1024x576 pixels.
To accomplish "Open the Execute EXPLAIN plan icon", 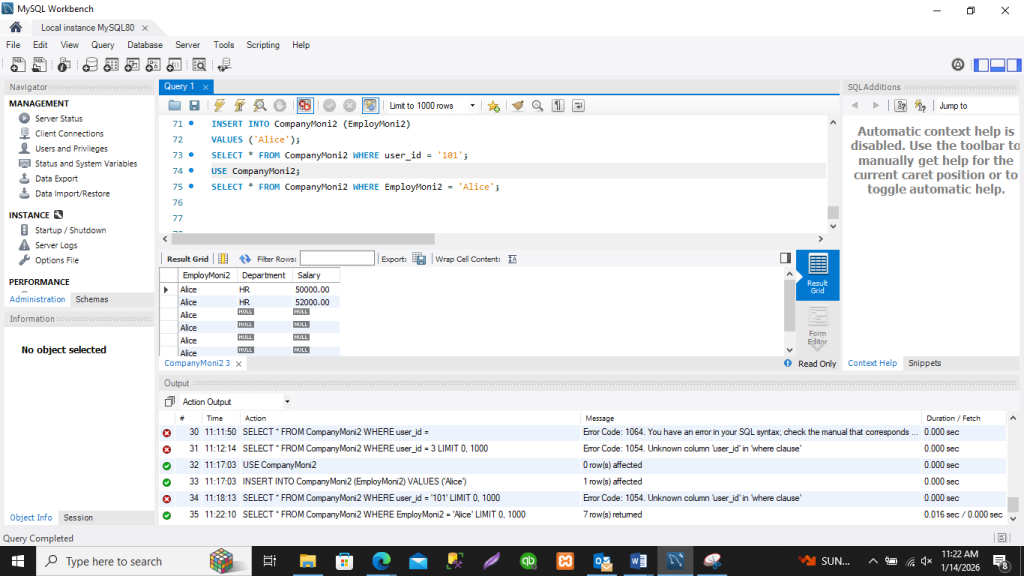I will coord(259,105).
